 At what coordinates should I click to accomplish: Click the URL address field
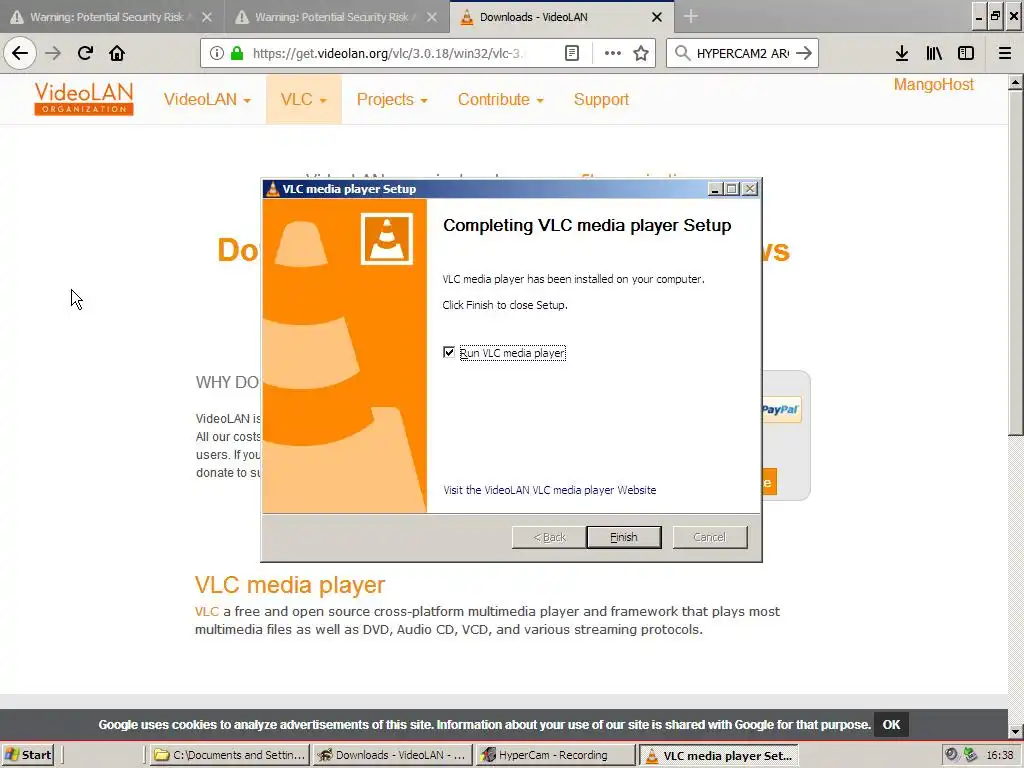[388, 53]
